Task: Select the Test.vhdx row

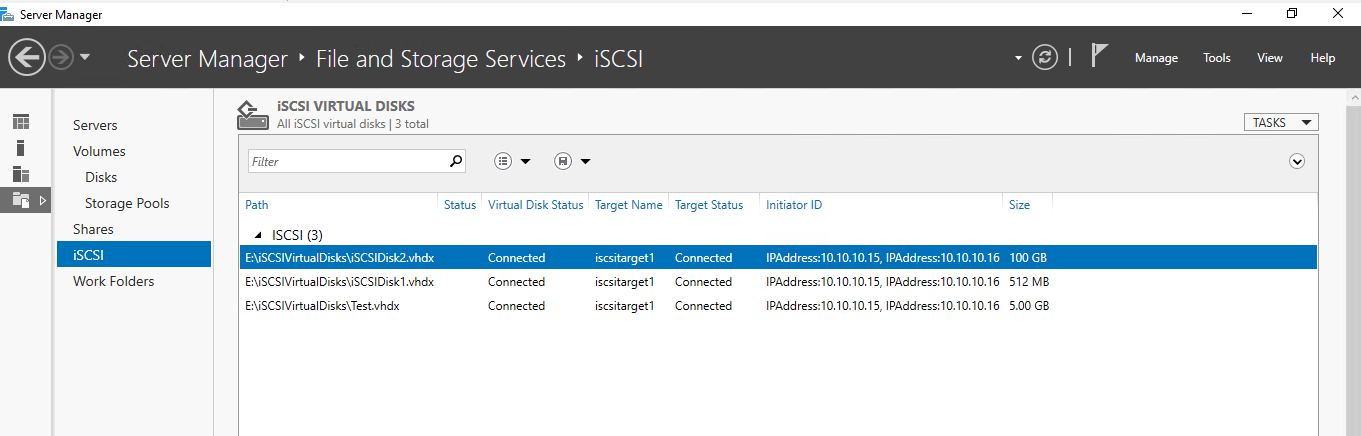Action: (x=778, y=306)
